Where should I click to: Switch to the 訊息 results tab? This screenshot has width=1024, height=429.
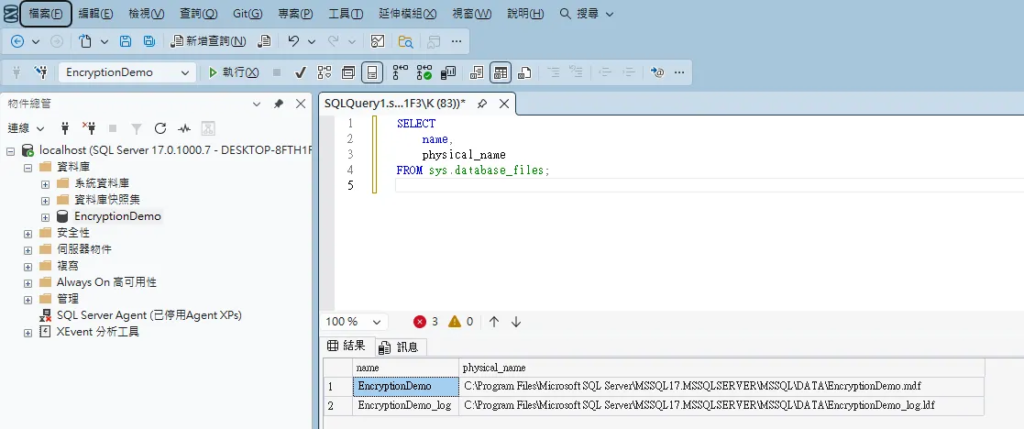tap(400, 346)
